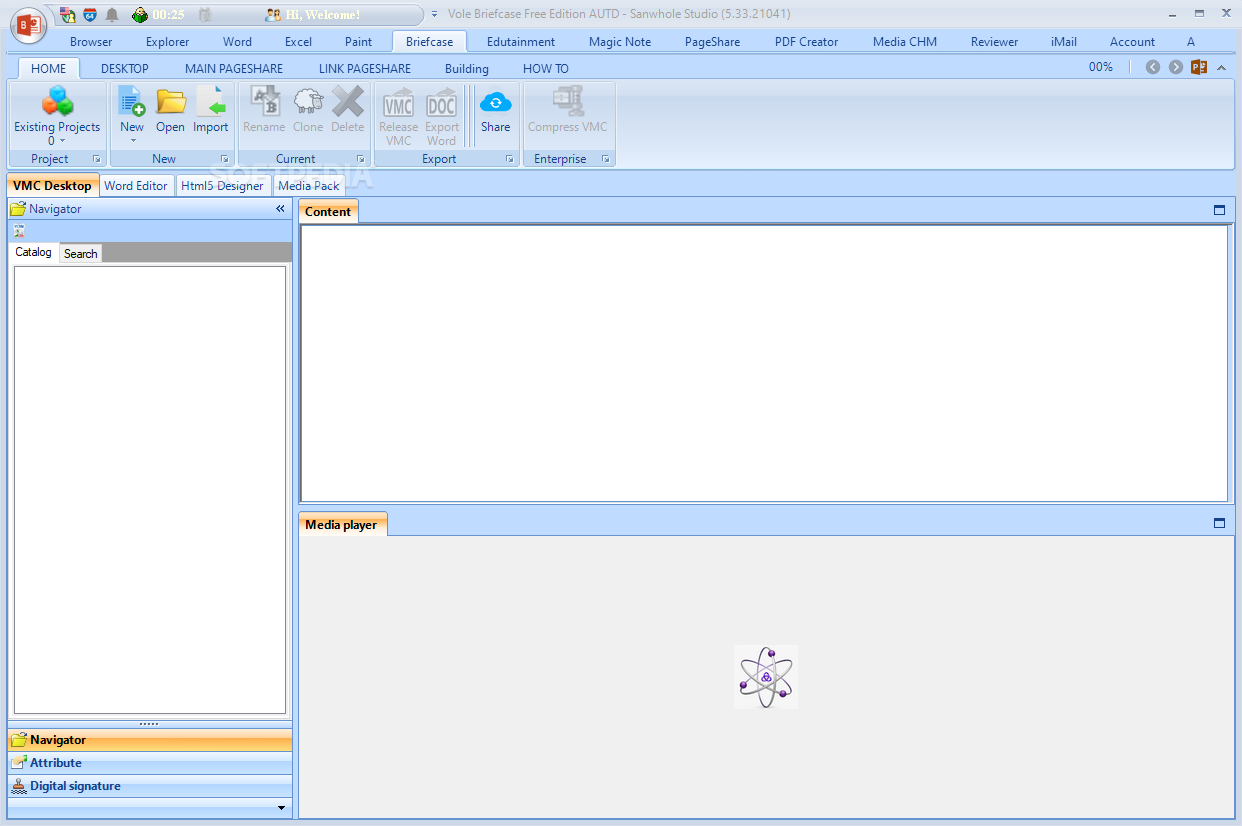Open the Building ribbon tab

pos(467,69)
